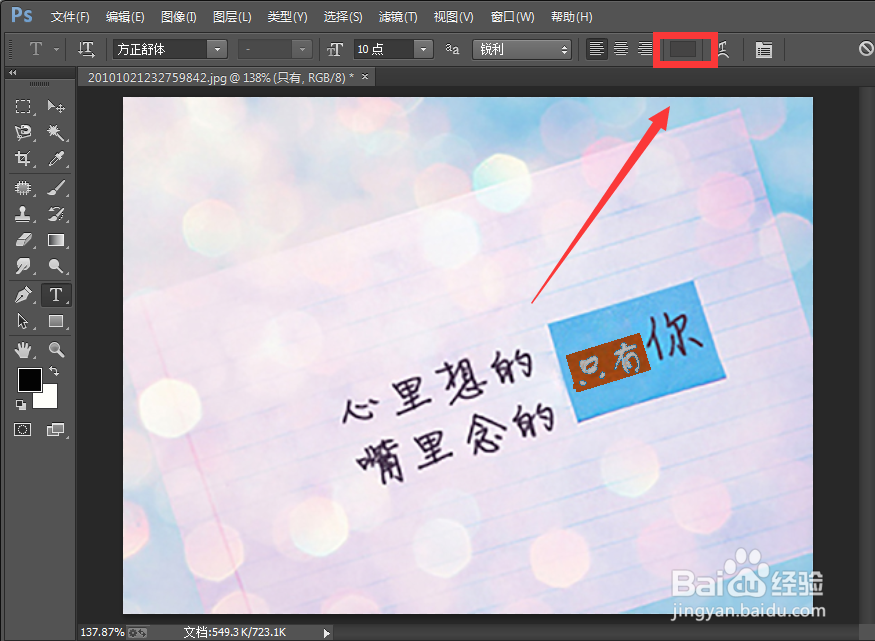
Task: Close the 2010102123759842.jpg document tab
Action: tap(365, 76)
